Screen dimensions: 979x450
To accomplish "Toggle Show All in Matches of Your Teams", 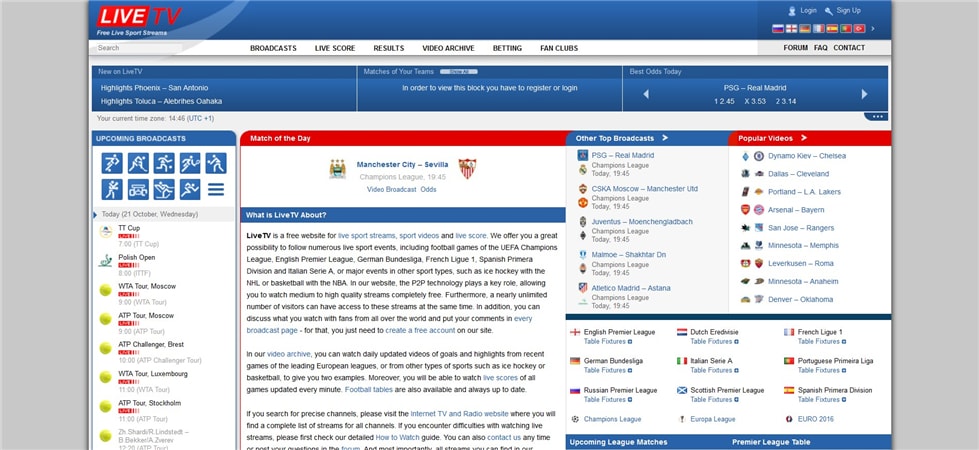I will pyautogui.click(x=458, y=72).
